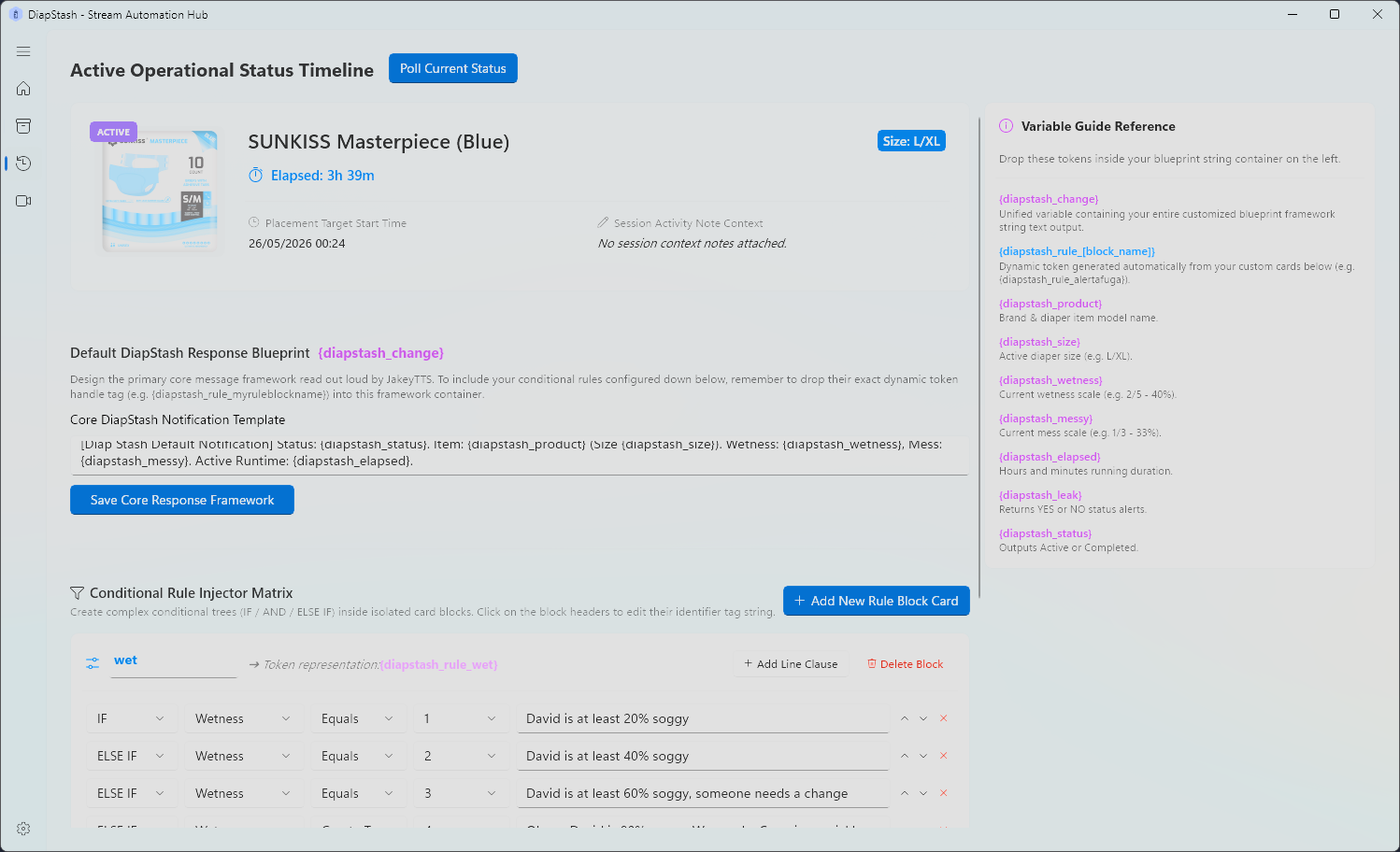This screenshot has height=852, width=1400.
Task: Click the {diapstash_change} token in guide
Action: point(1049,199)
